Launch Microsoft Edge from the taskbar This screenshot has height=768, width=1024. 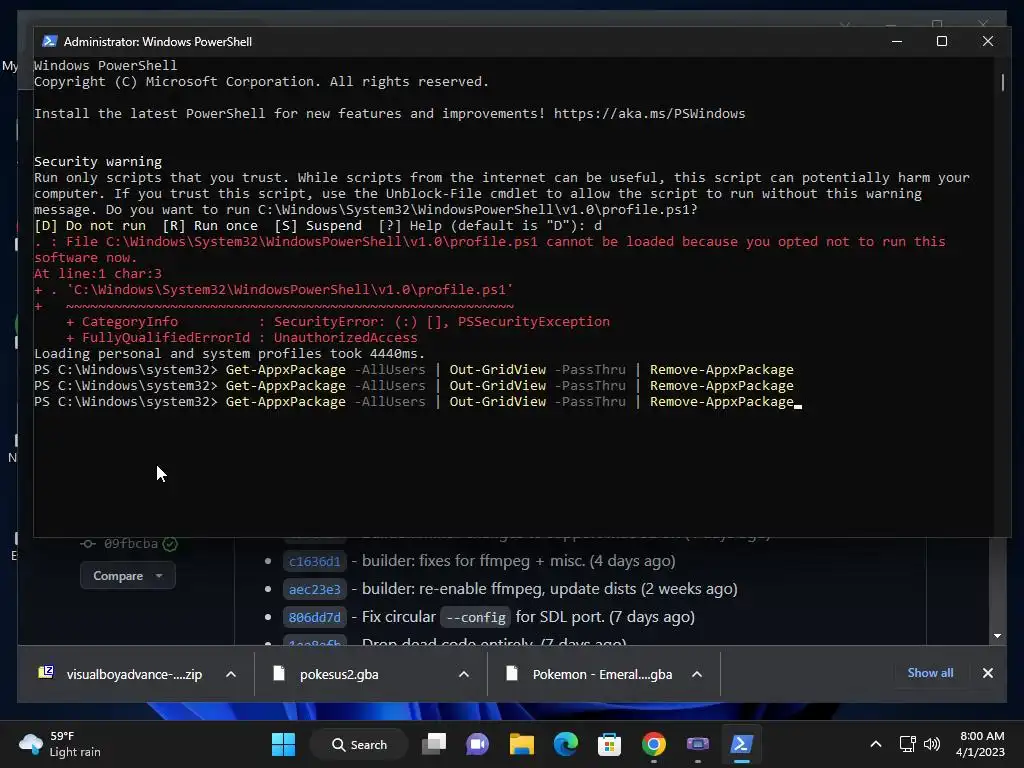pos(566,744)
